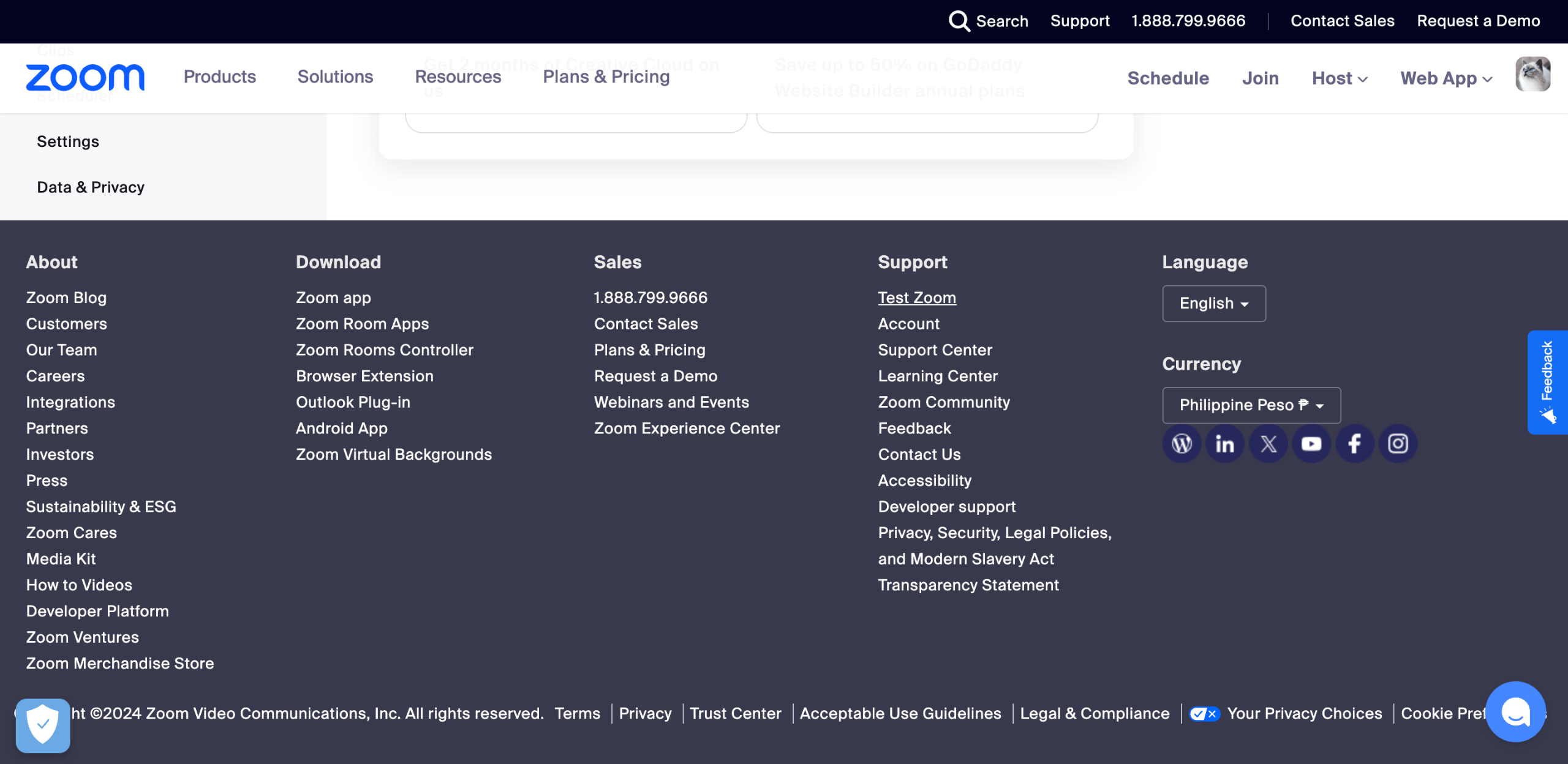Click the X (Twitter) social icon
The image size is (1568, 764).
pyautogui.click(x=1268, y=443)
